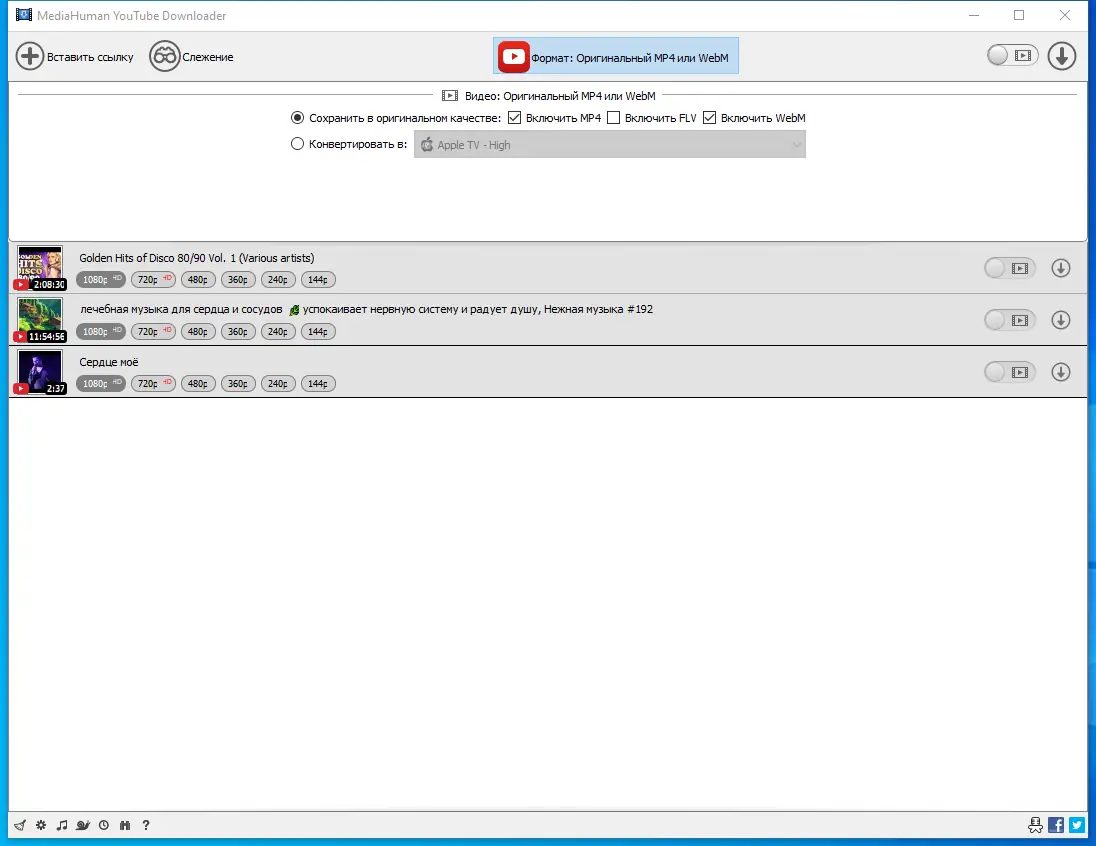Toggle video switch for лечебная музыка row

point(1009,320)
